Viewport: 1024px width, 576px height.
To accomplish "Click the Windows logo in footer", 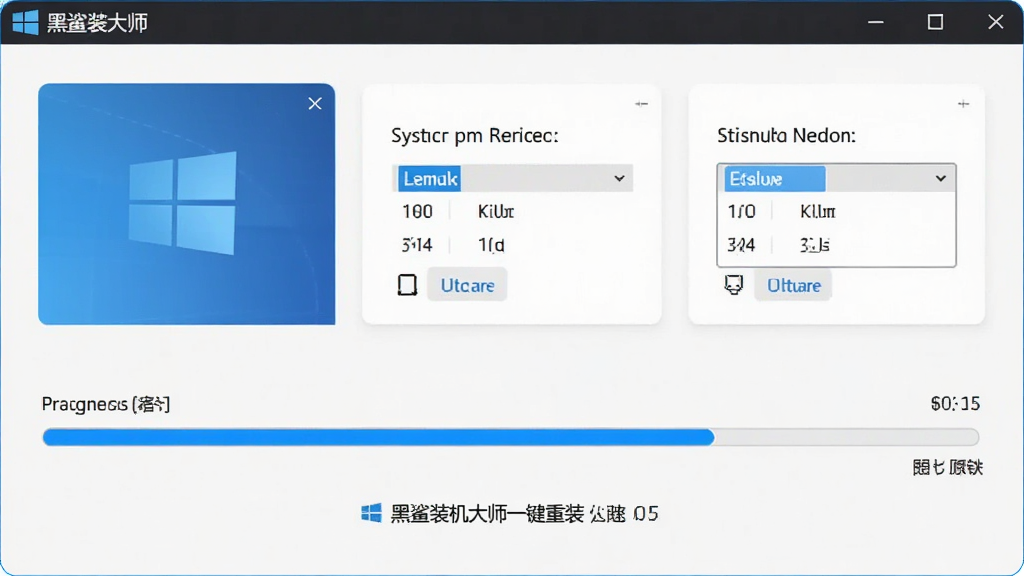I will [371, 513].
